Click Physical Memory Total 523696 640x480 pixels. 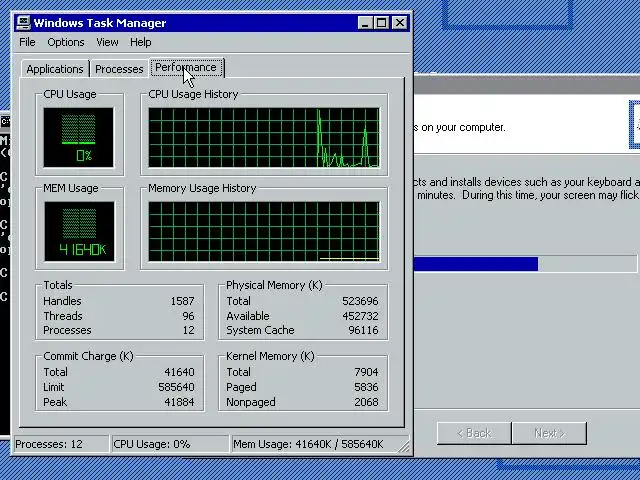tap(360, 301)
